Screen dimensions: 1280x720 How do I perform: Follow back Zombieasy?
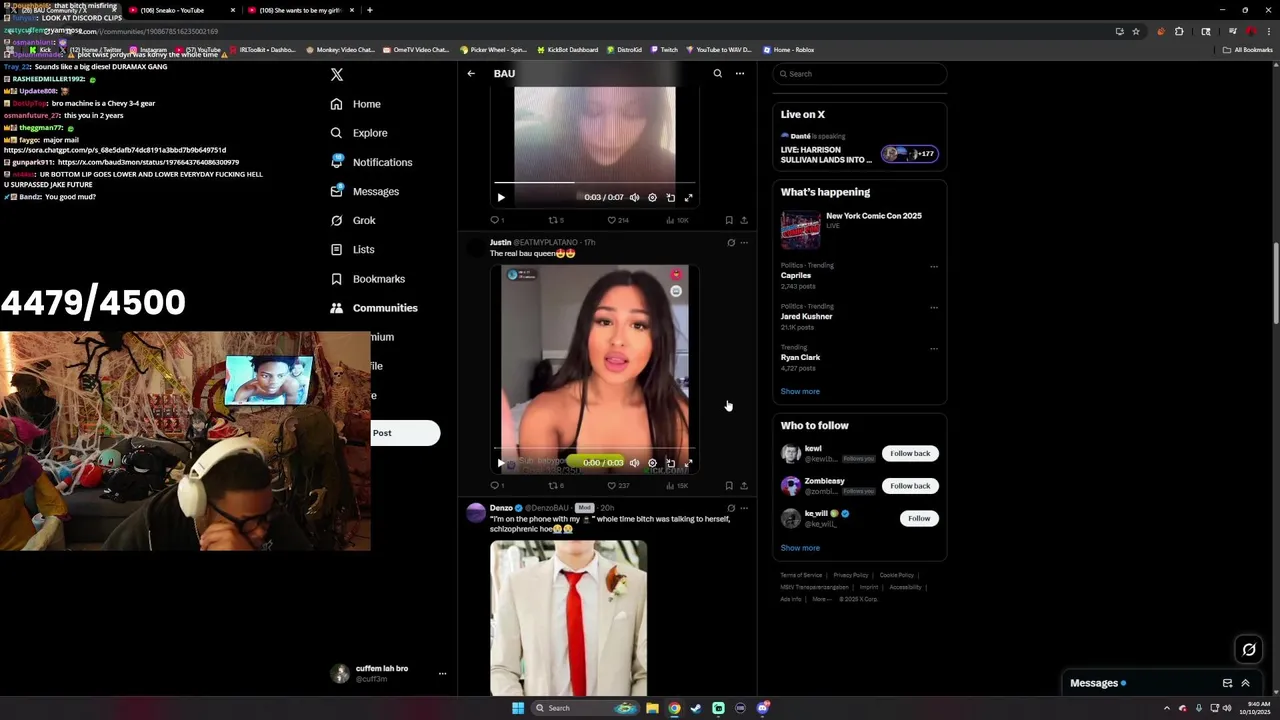(910, 486)
